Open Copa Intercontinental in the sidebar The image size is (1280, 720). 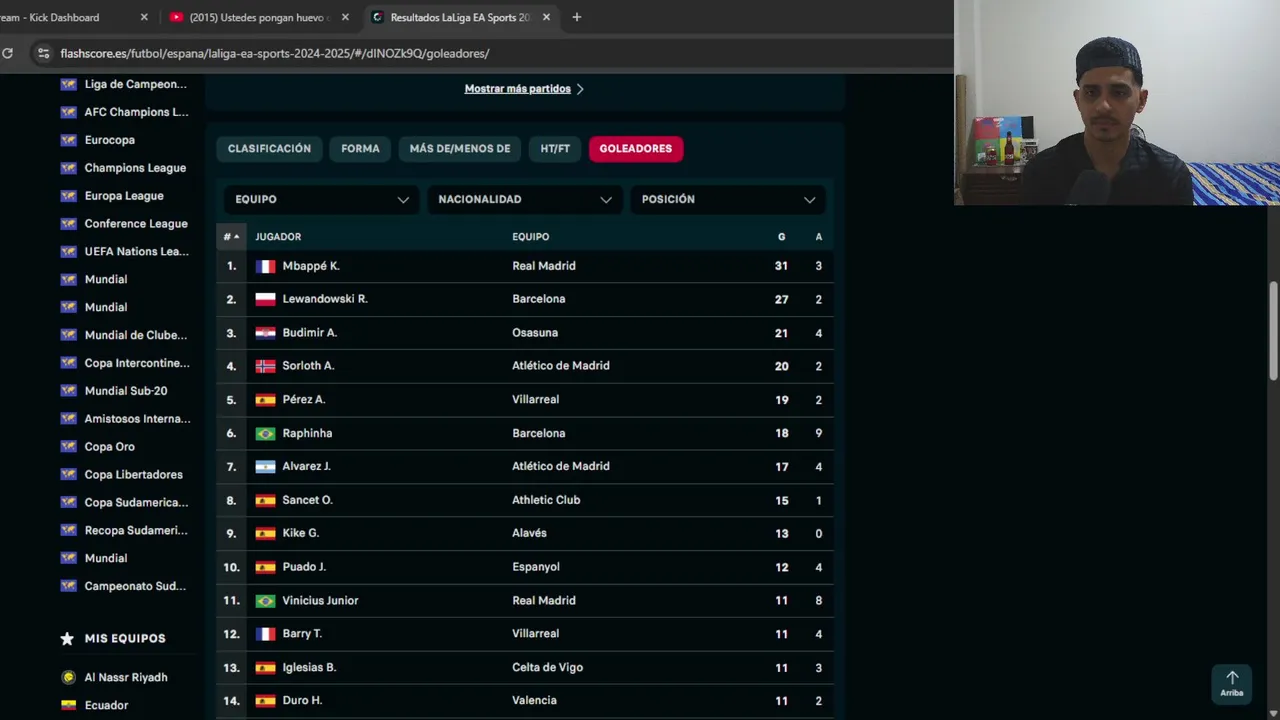137,363
